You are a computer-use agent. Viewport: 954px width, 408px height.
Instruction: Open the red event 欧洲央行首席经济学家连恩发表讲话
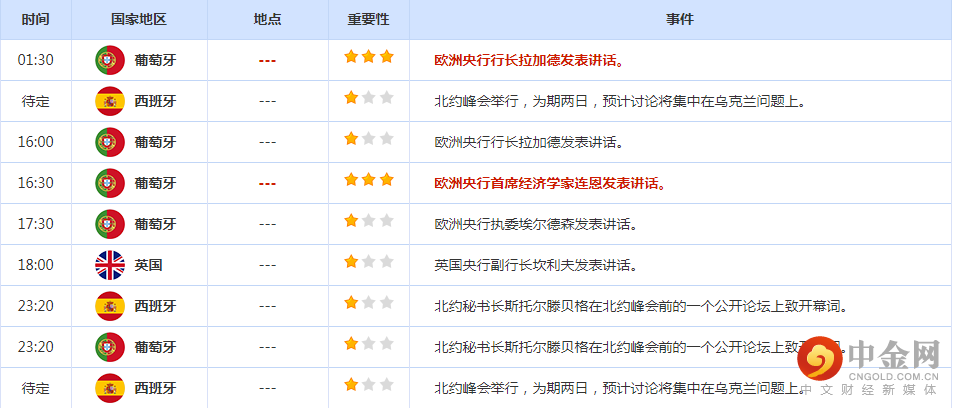coord(550,183)
